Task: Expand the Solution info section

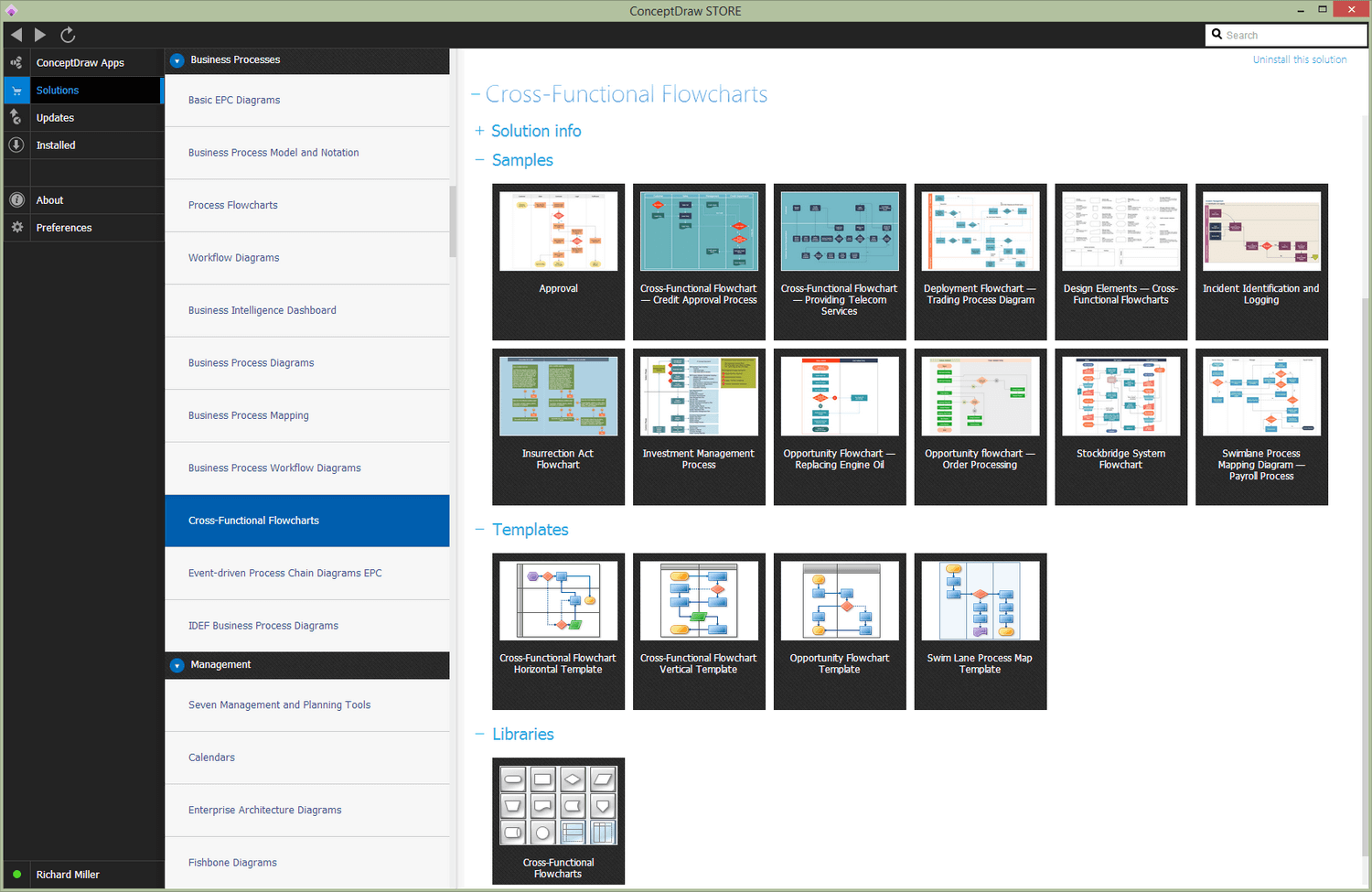Action: pos(479,131)
